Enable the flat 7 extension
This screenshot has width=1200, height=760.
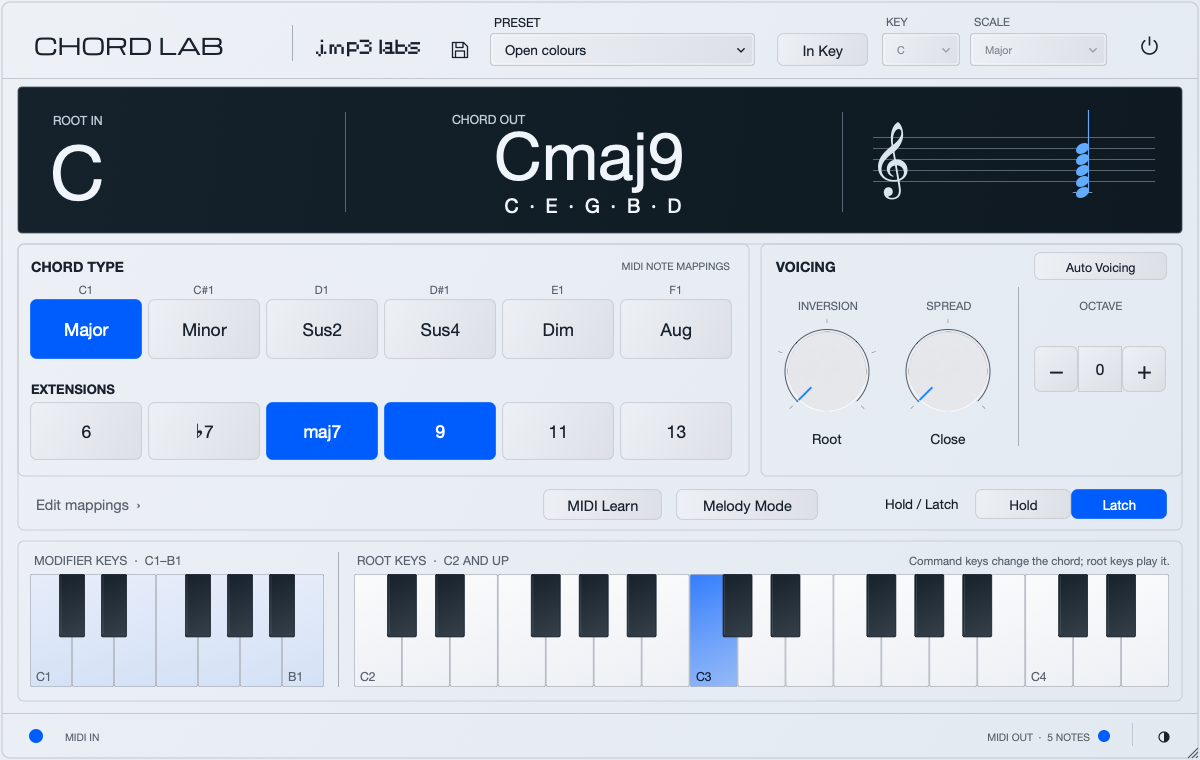[204, 431]
